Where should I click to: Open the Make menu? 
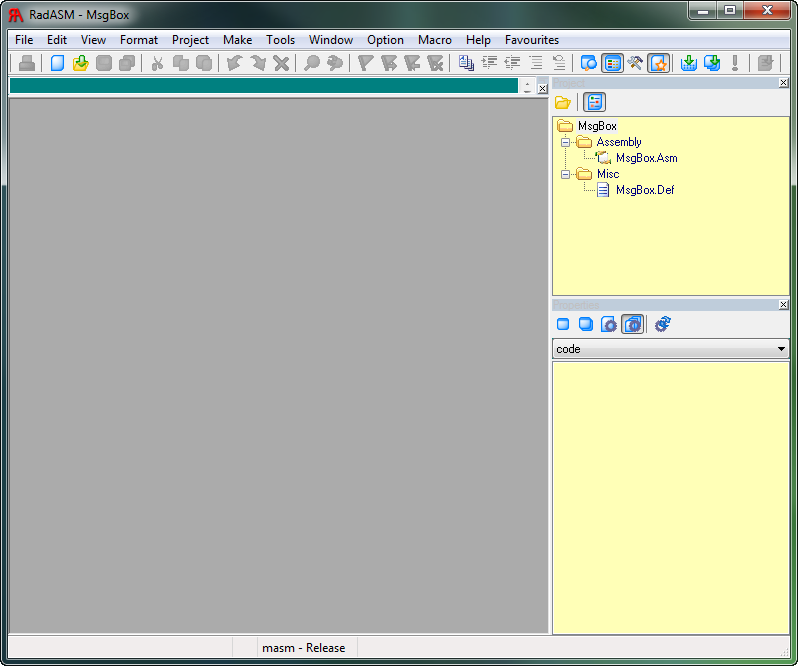[x=238, y=40]
